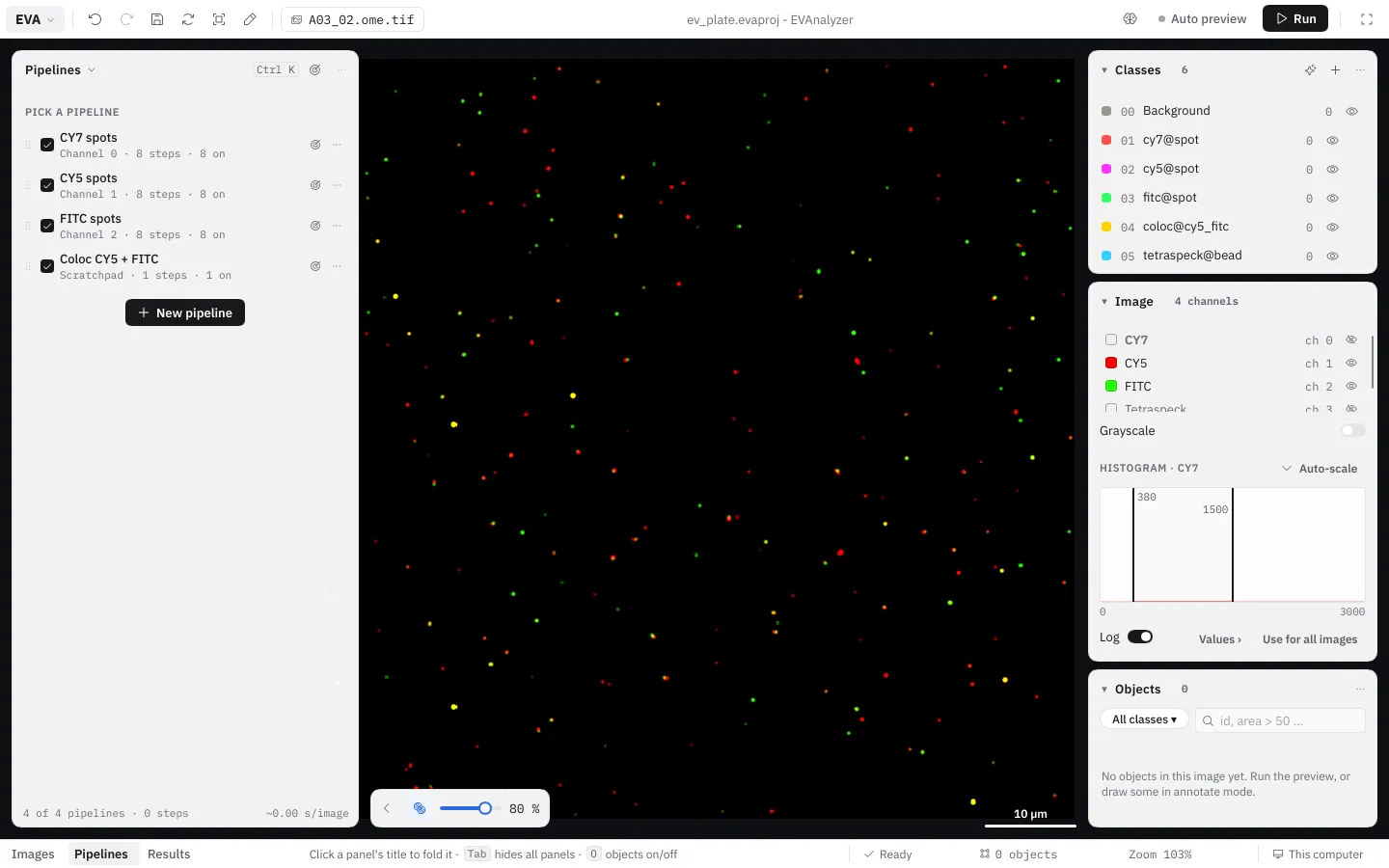Create a pipeline with New pipeline
This screenshot has width=1389, height=868.
click(x=185, y=312)
